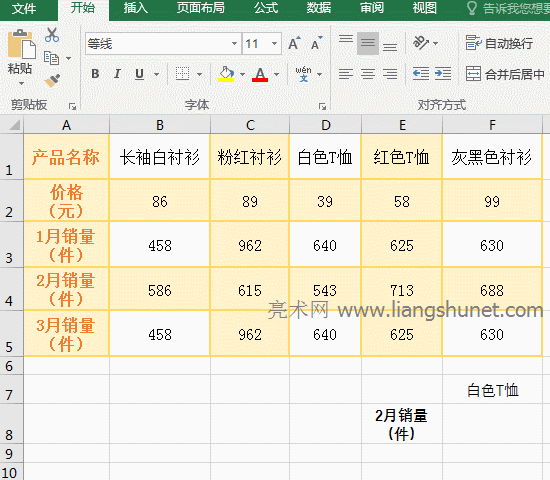Click the text Orientation icon
This screenshot has height=480, width=550.
[x=421, y=43]
